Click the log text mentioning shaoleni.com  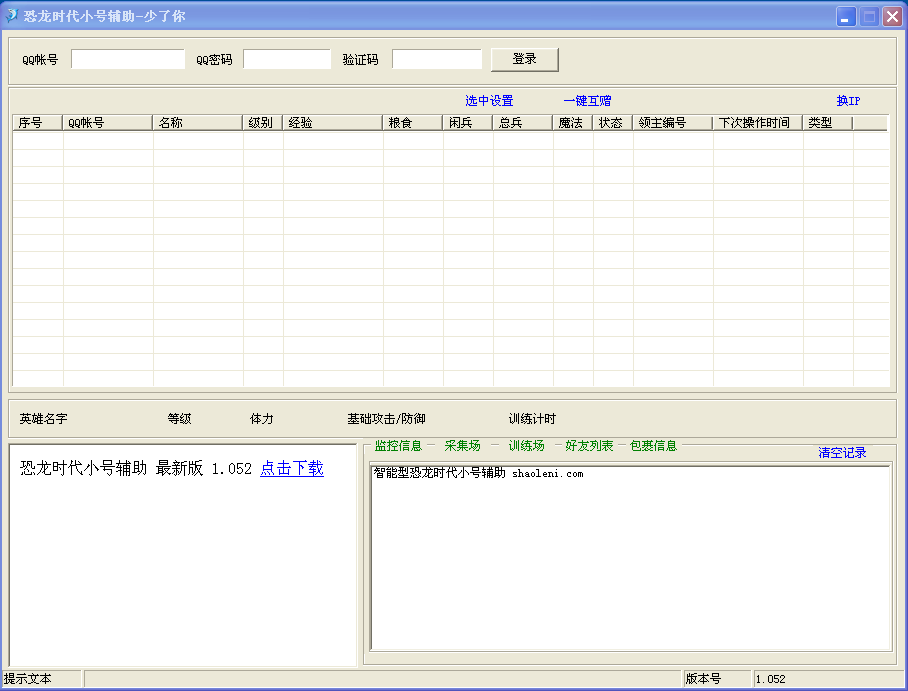[x=478, y=473]
